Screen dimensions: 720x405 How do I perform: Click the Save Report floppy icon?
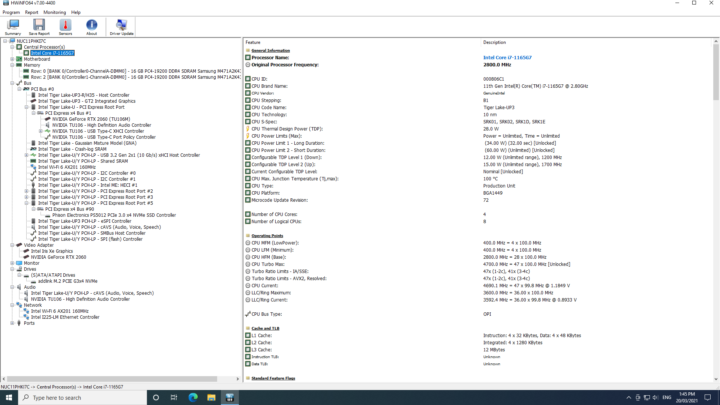click(39, 27)
